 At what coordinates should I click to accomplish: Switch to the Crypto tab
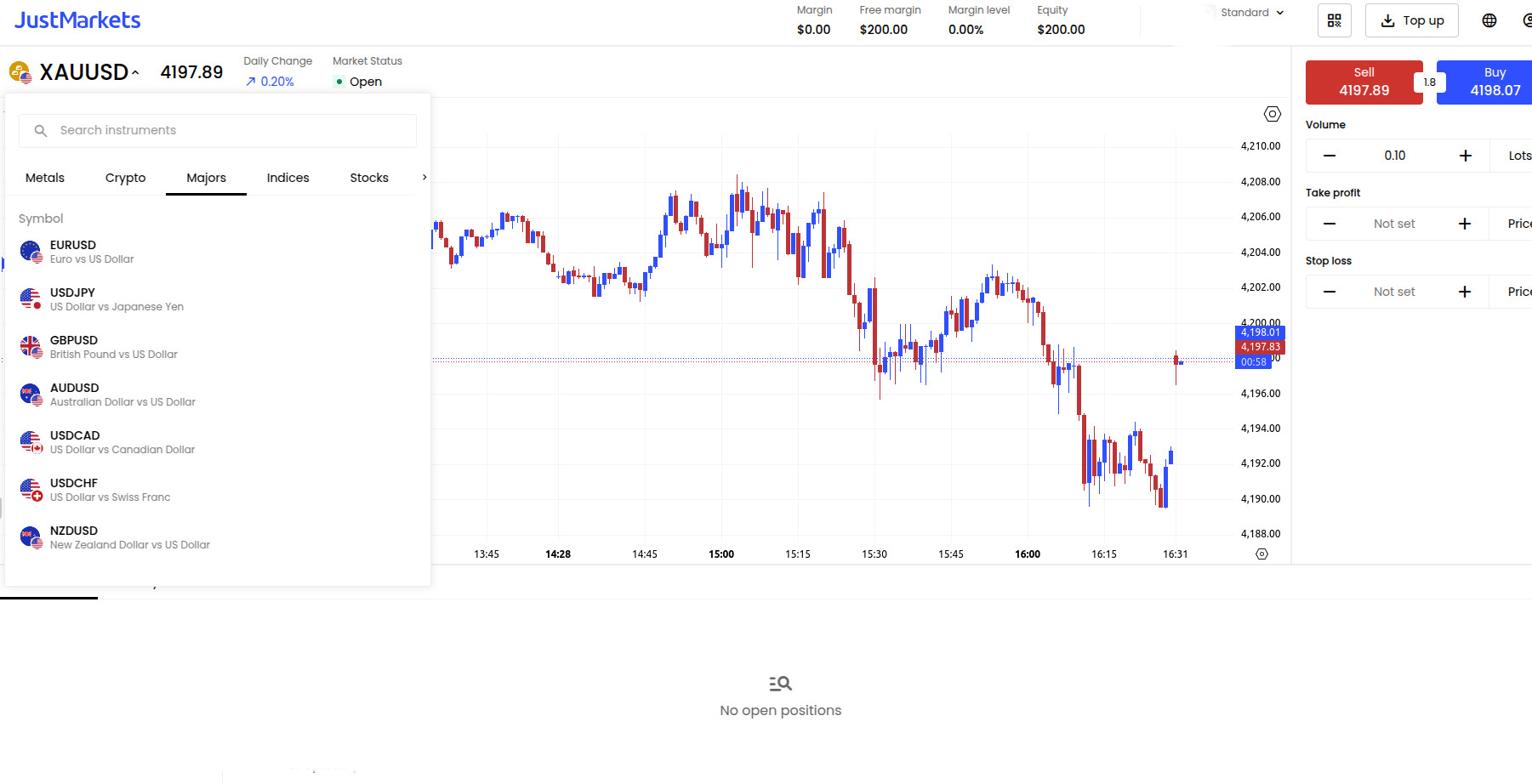(125, 177)
